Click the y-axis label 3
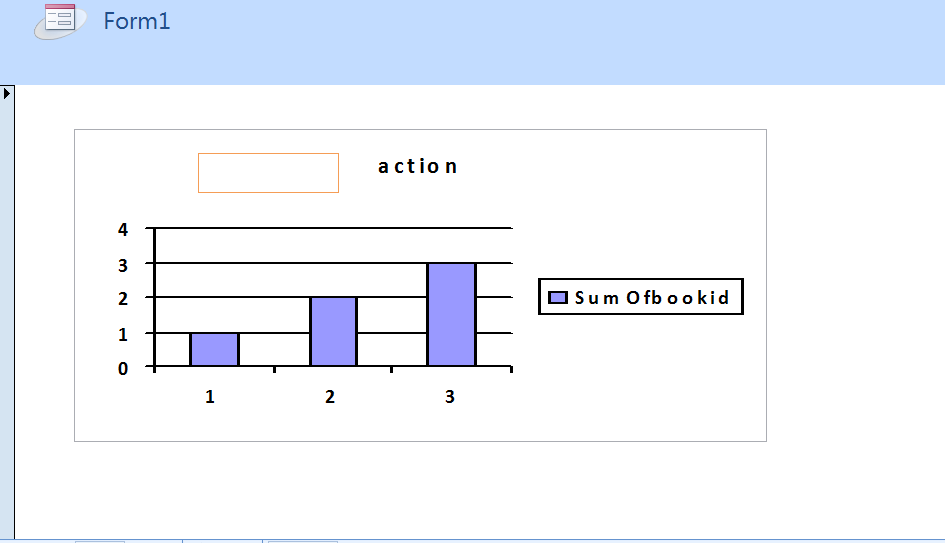The image size is (945, 543). [123, 264]
